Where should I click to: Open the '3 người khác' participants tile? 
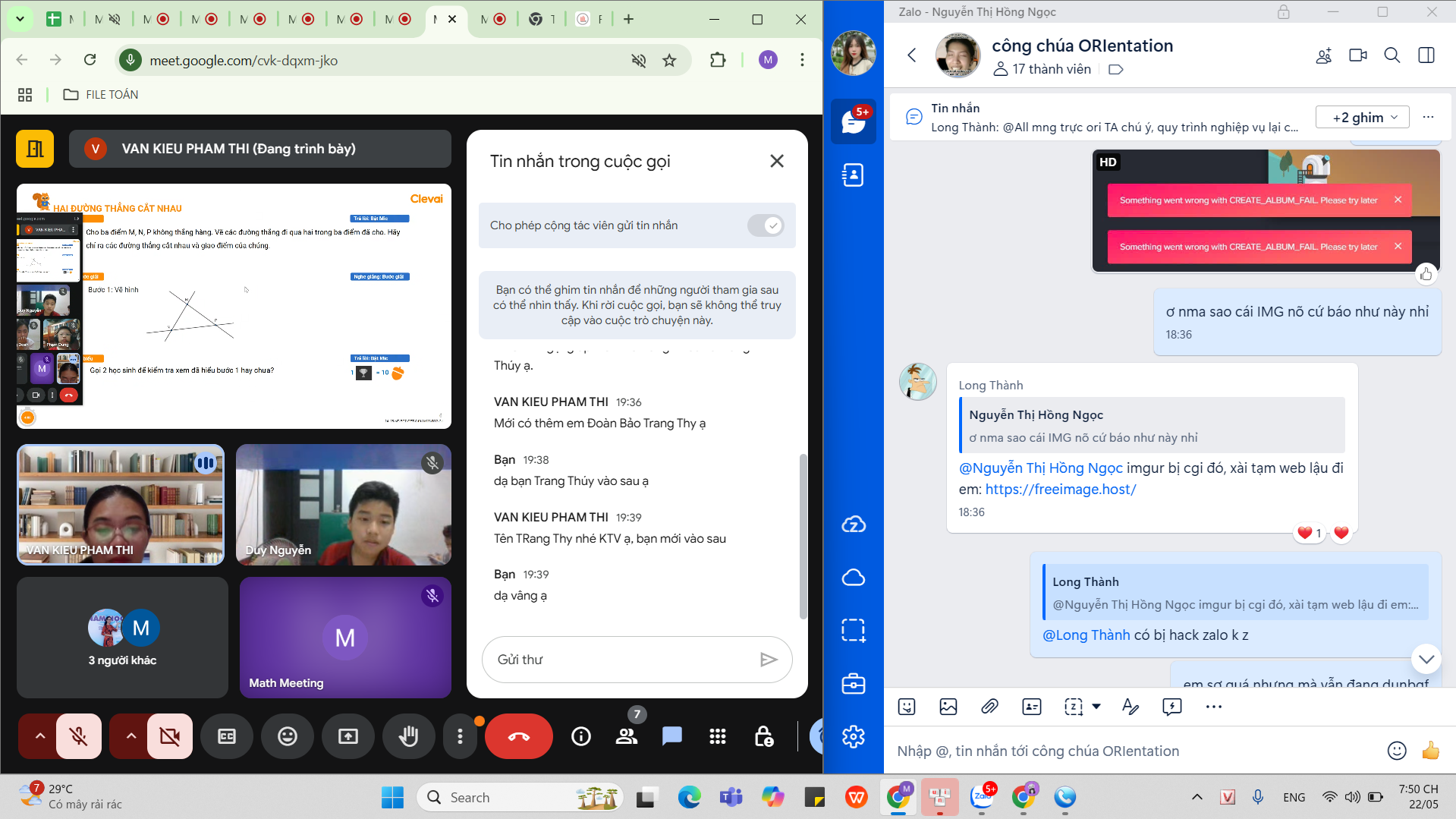122,638
